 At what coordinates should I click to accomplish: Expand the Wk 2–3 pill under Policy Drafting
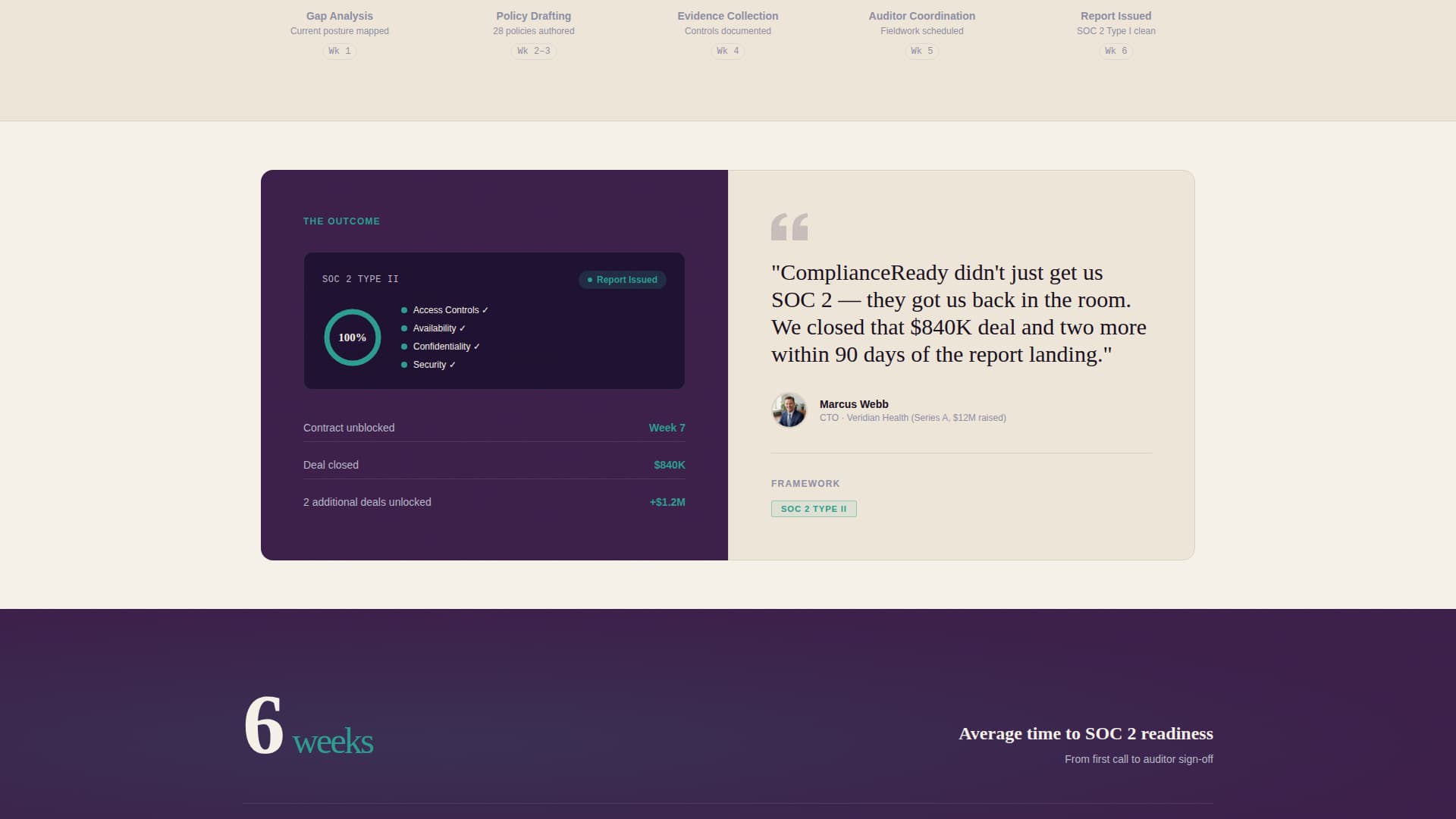tap(533, 51)
